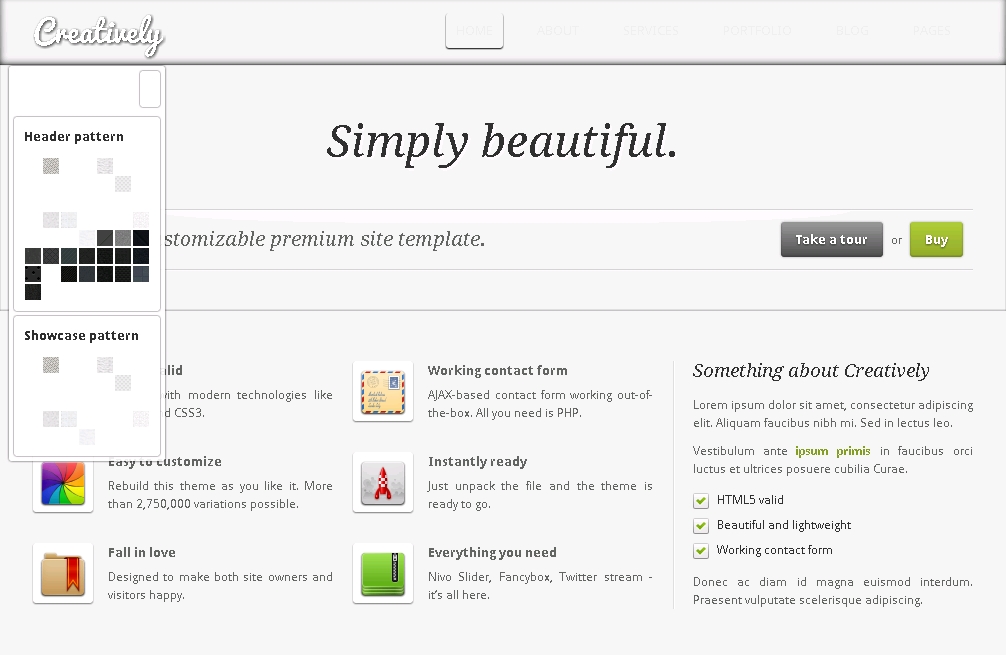Toggle the style panel's small white button
The height and width of the screenshot is (655, 1006).
[x=149, y=89]
